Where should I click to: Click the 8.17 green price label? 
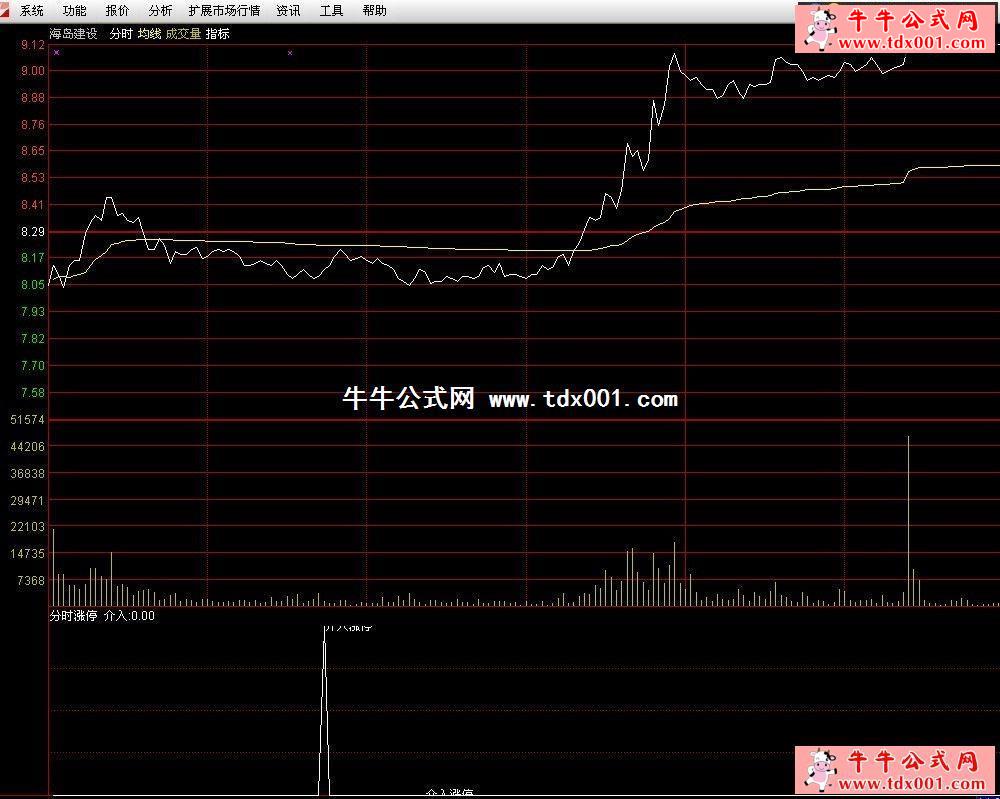[33, 258]
